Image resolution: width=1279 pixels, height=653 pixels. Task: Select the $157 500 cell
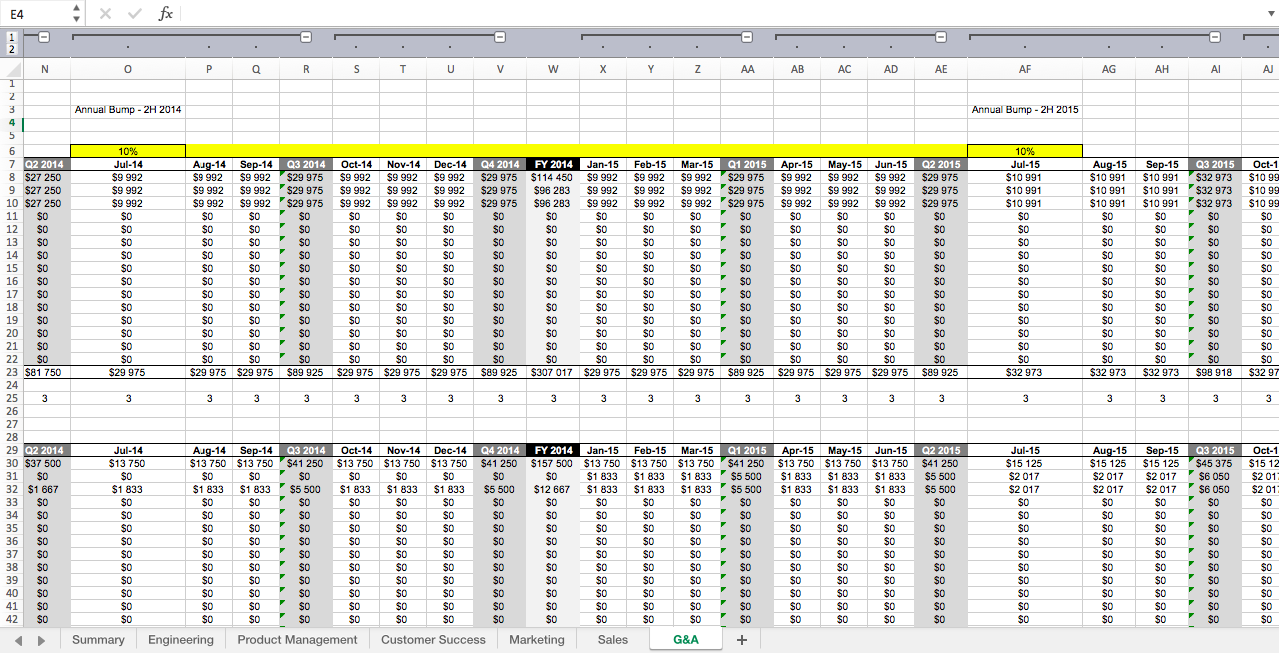point(553,464)
